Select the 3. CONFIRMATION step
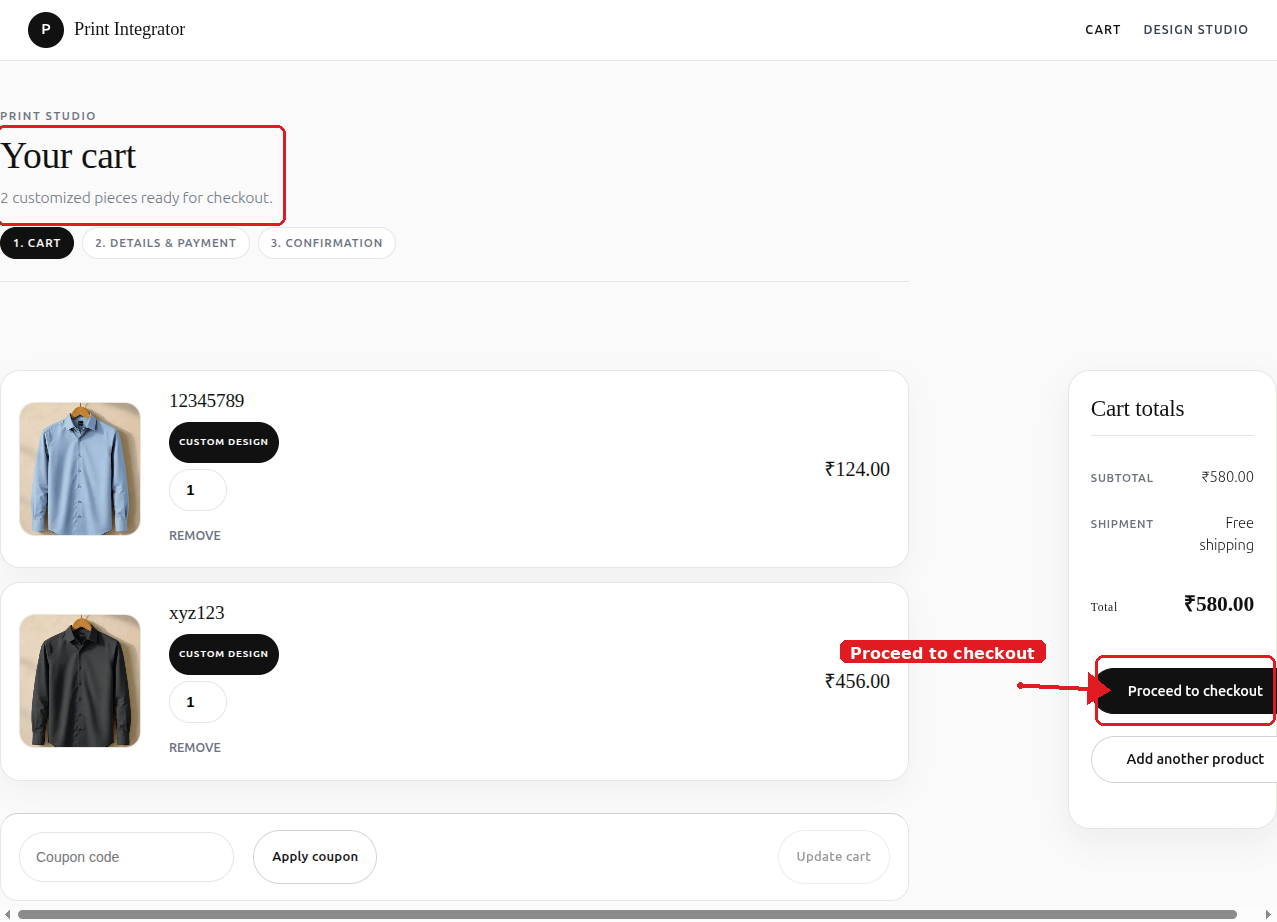The width and height of the screenshot is (1277, 922). coord(327,243)
